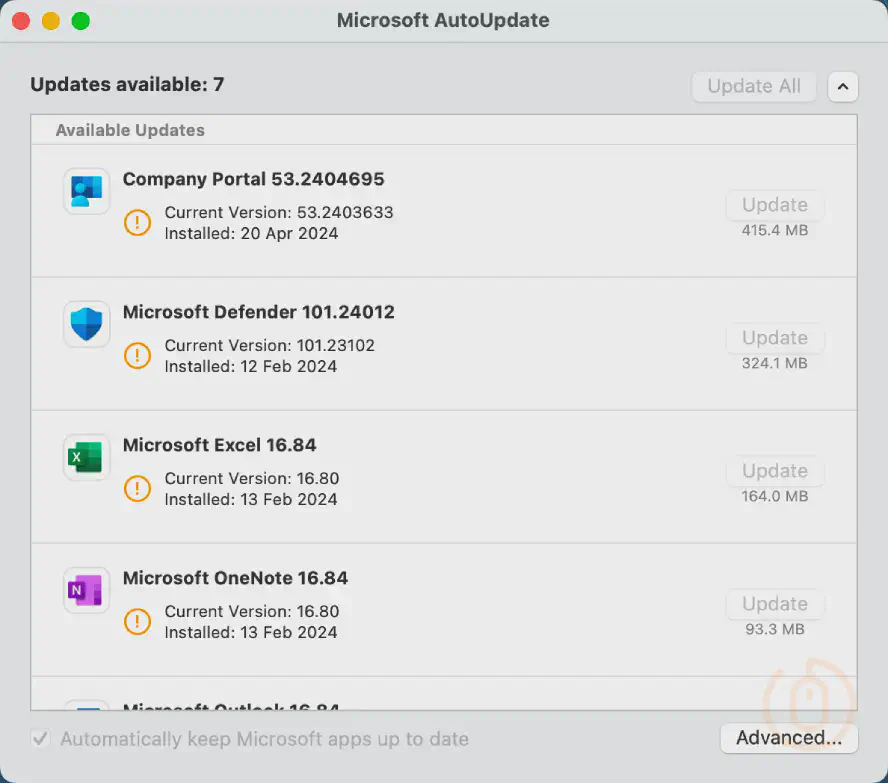Click the 'Updates available: 7' heading
The width and height of the screenshot is (888, 783).
tap(127, 85)
